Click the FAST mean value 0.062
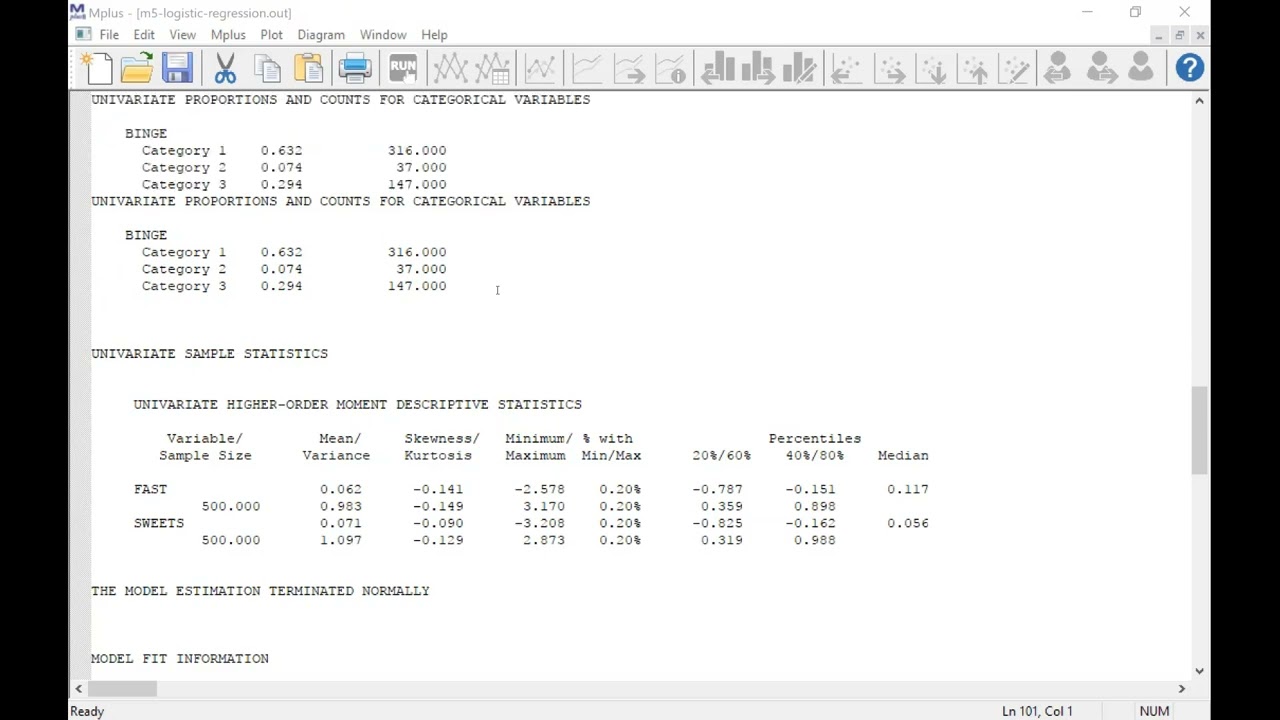 tap(341, 489)
